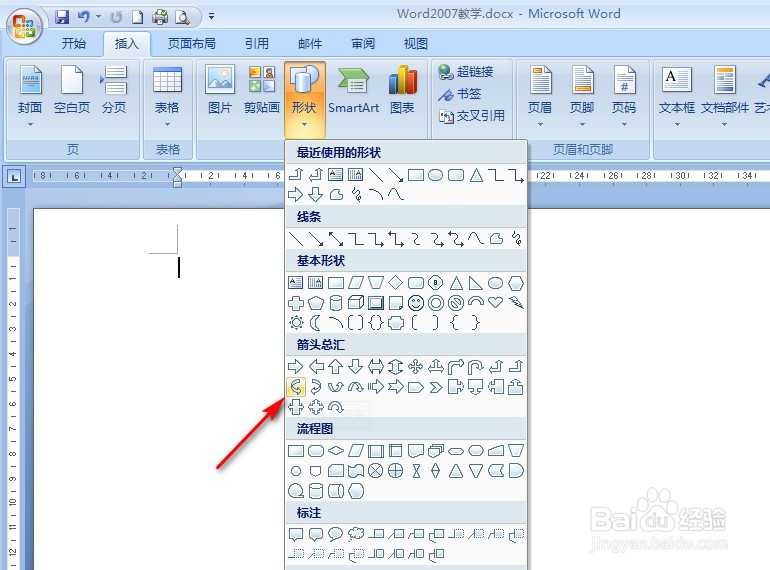Open the 视图 tab
This screenshot has width=770, height=570.
point(415,44)
